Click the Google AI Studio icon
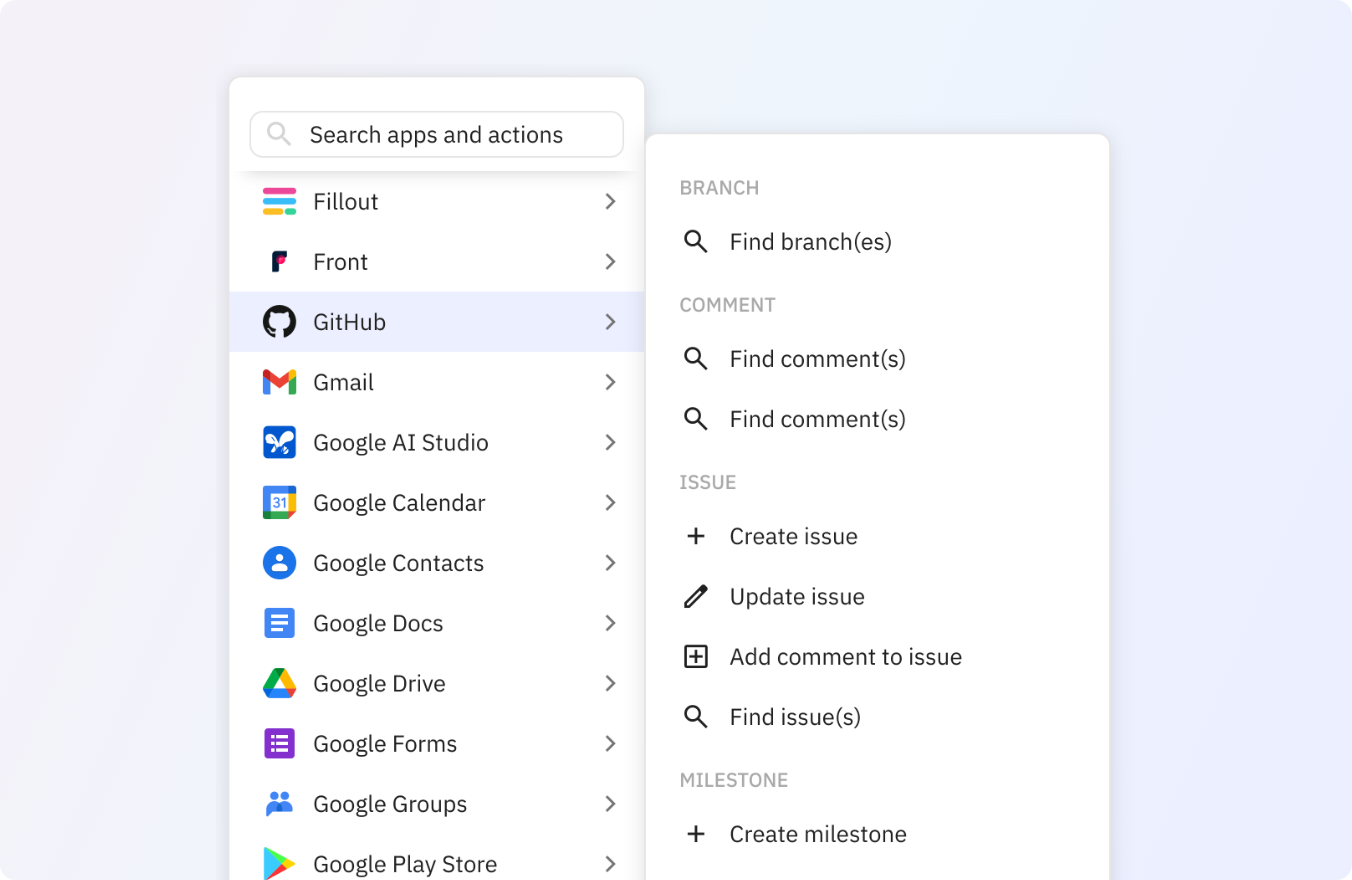The height and width of the screenshot is (880, 1352). coord(279,442)
